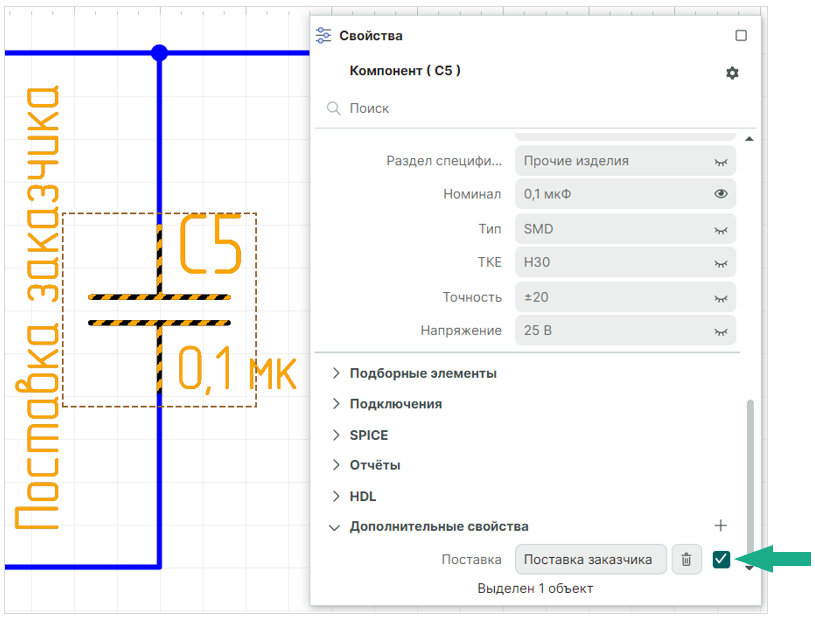Add new additional property with plus icon

pos(721,526)
